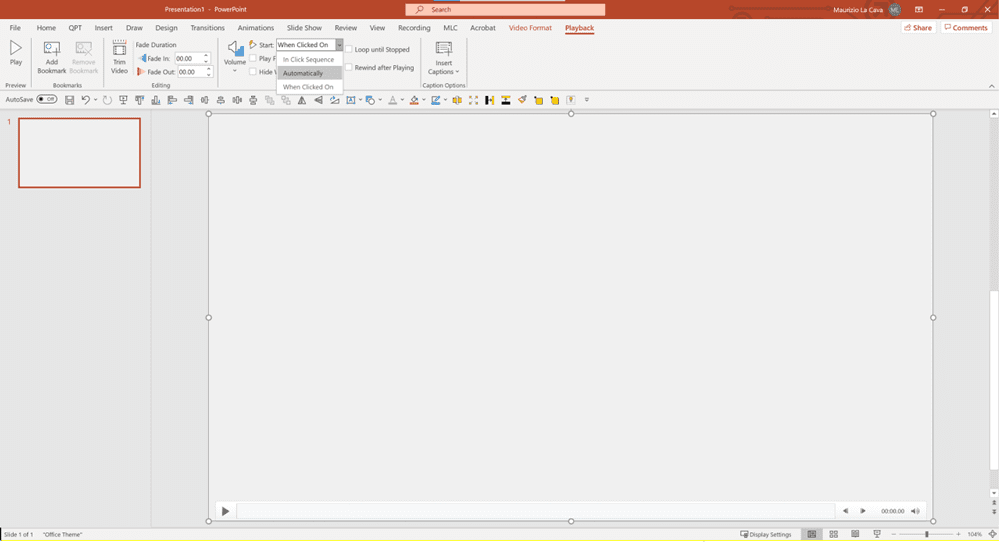
Task: Click the Shape Outline pen icon
Action: (x=436, y=100)
